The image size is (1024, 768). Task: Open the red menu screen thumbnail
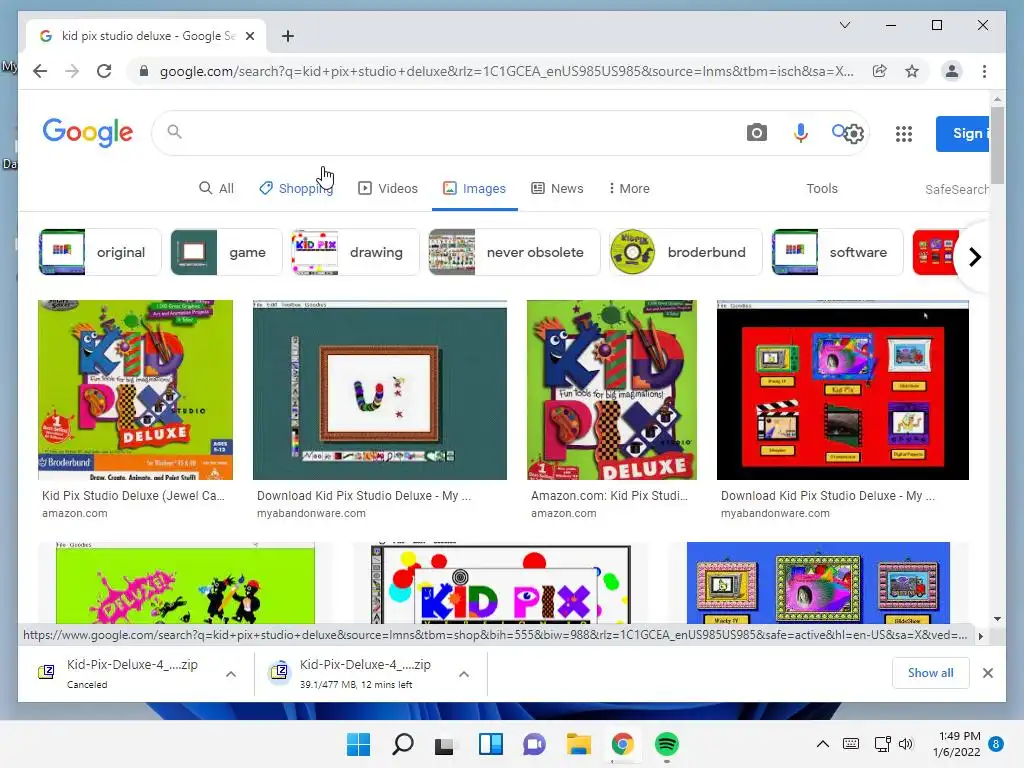[x=842, y=390]
